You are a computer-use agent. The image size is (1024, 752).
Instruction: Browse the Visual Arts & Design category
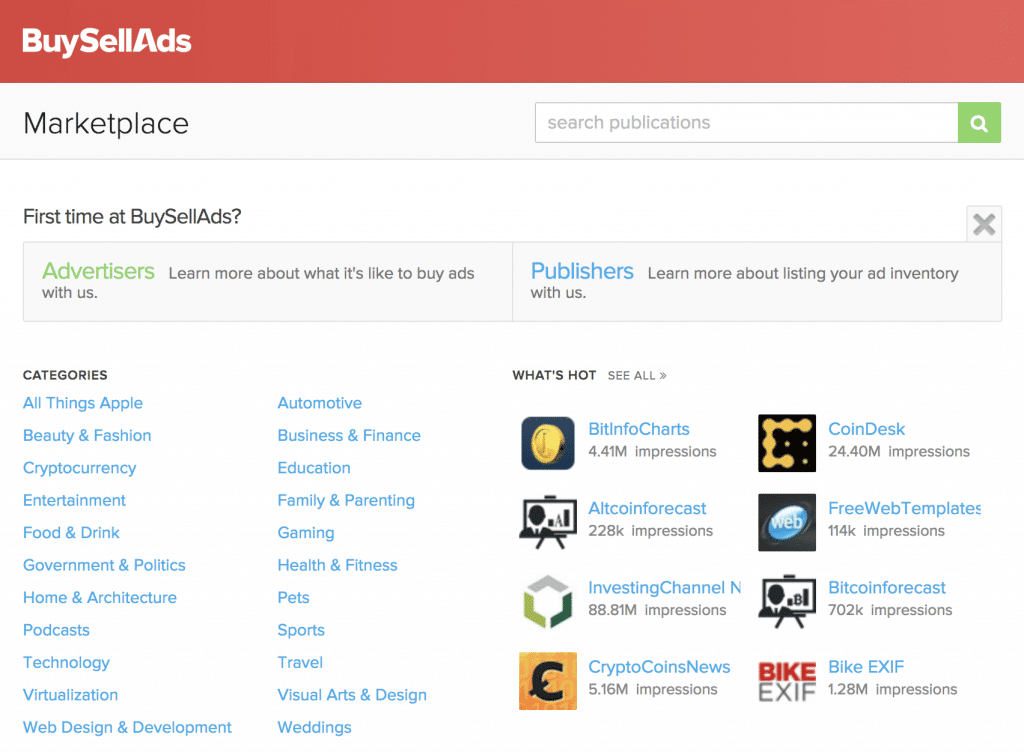click(352, 695)
